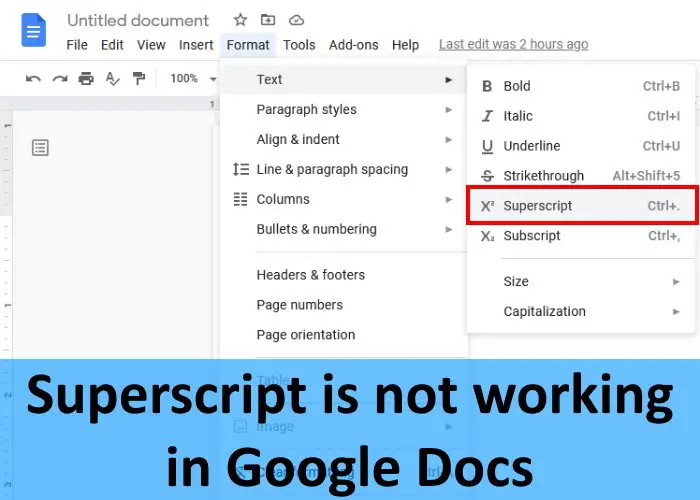700x500 pixels.
Task: Open the Insert menu
Action: click(x=196, y=45)
